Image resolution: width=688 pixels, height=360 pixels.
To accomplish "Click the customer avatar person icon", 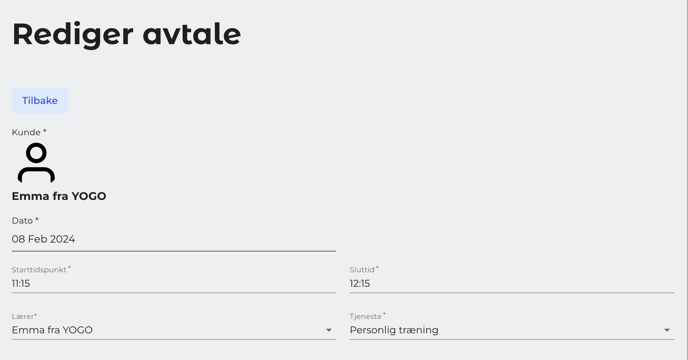I will pos(36,162).
